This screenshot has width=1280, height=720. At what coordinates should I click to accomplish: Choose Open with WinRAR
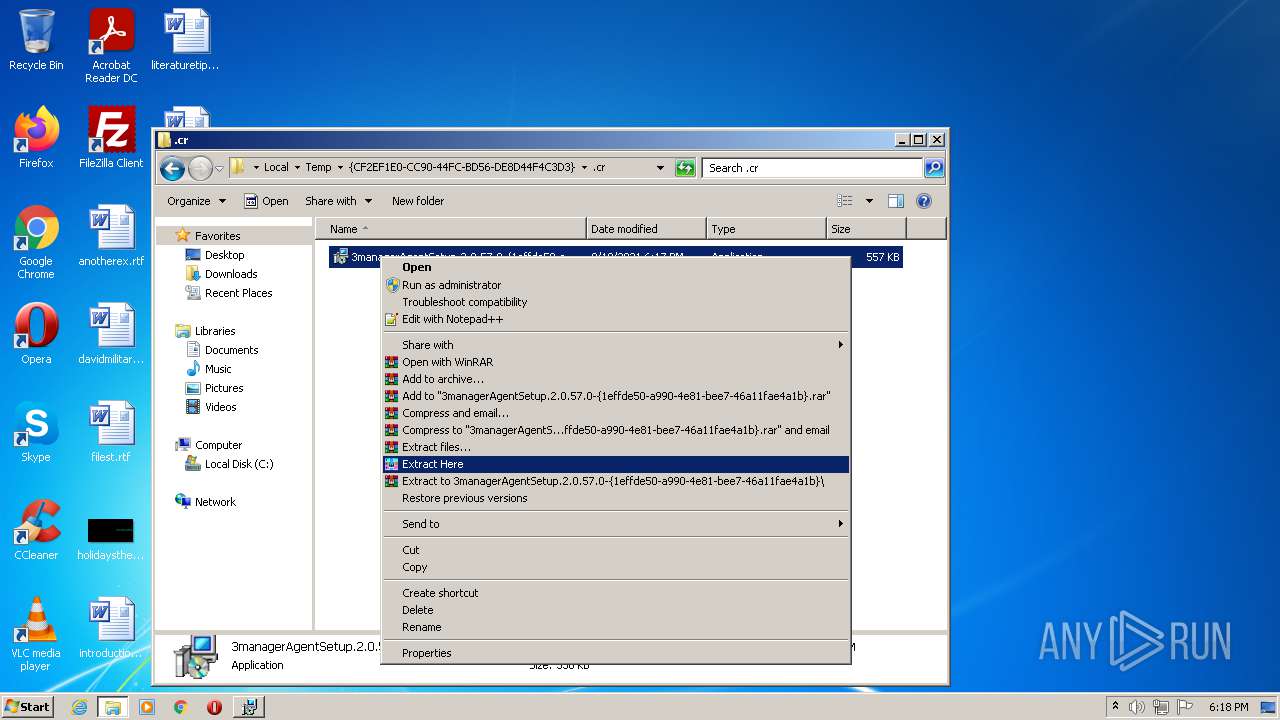[x=616, y=362]
